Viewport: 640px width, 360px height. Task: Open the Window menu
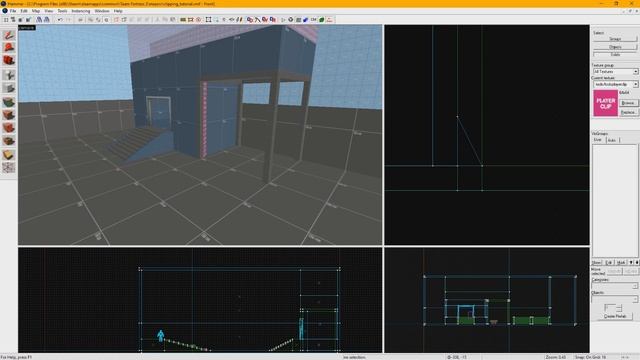point(102,11)
